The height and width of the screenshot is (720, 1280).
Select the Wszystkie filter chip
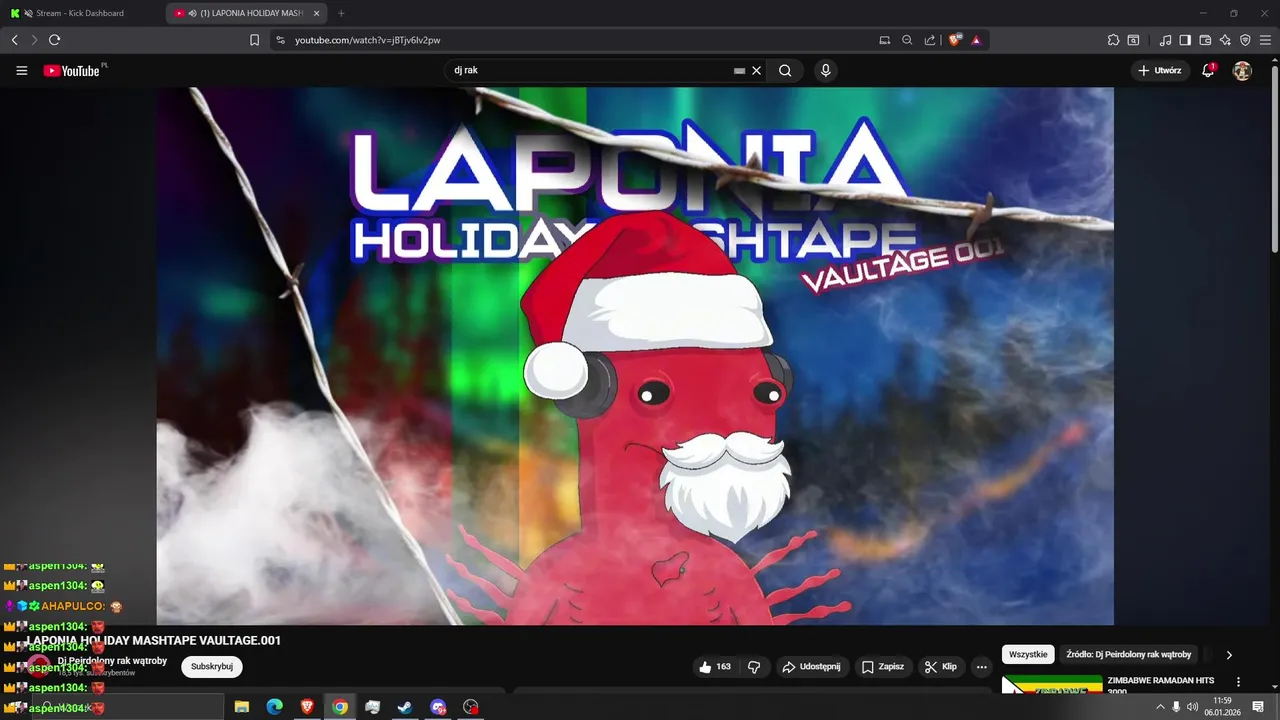1028,655
